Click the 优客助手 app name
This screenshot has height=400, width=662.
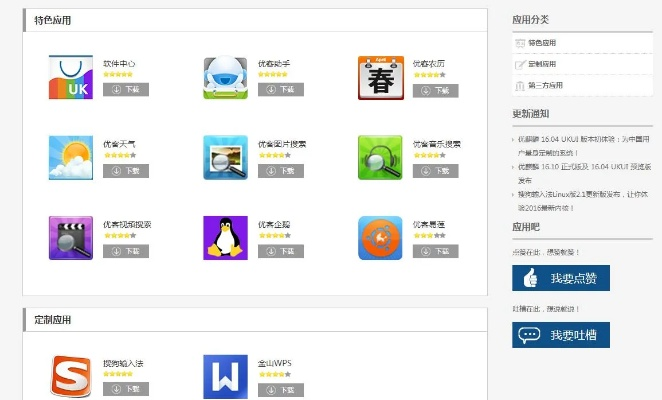click(x=274, y=64)
